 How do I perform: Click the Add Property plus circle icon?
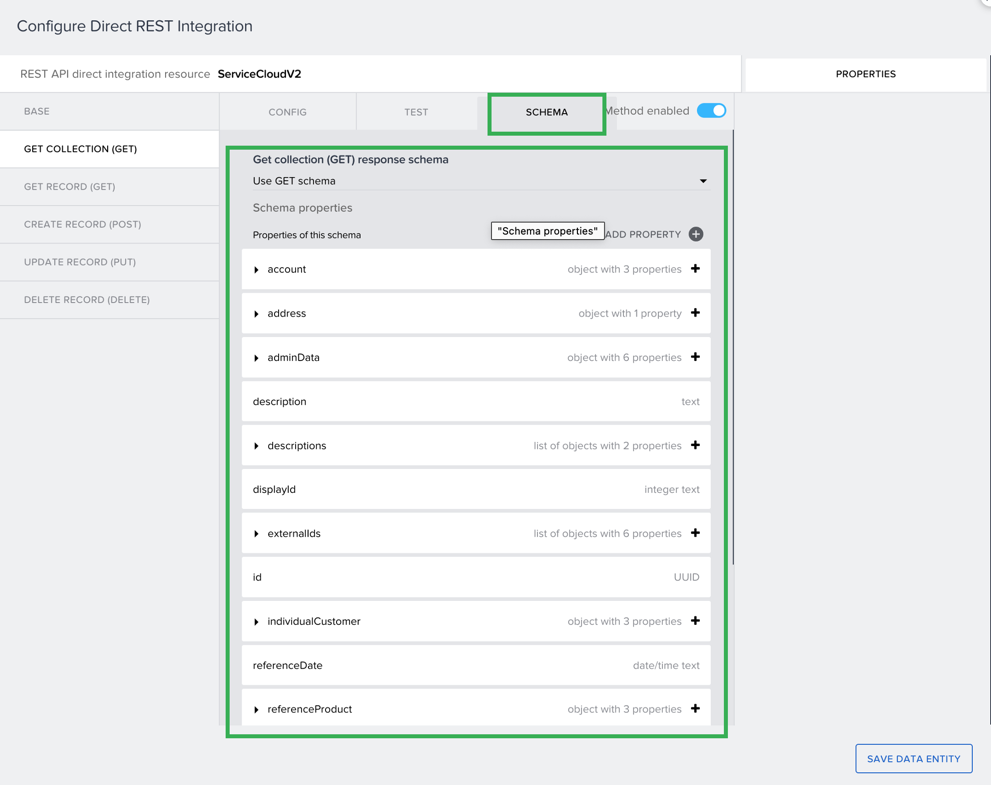click(696, 234)
